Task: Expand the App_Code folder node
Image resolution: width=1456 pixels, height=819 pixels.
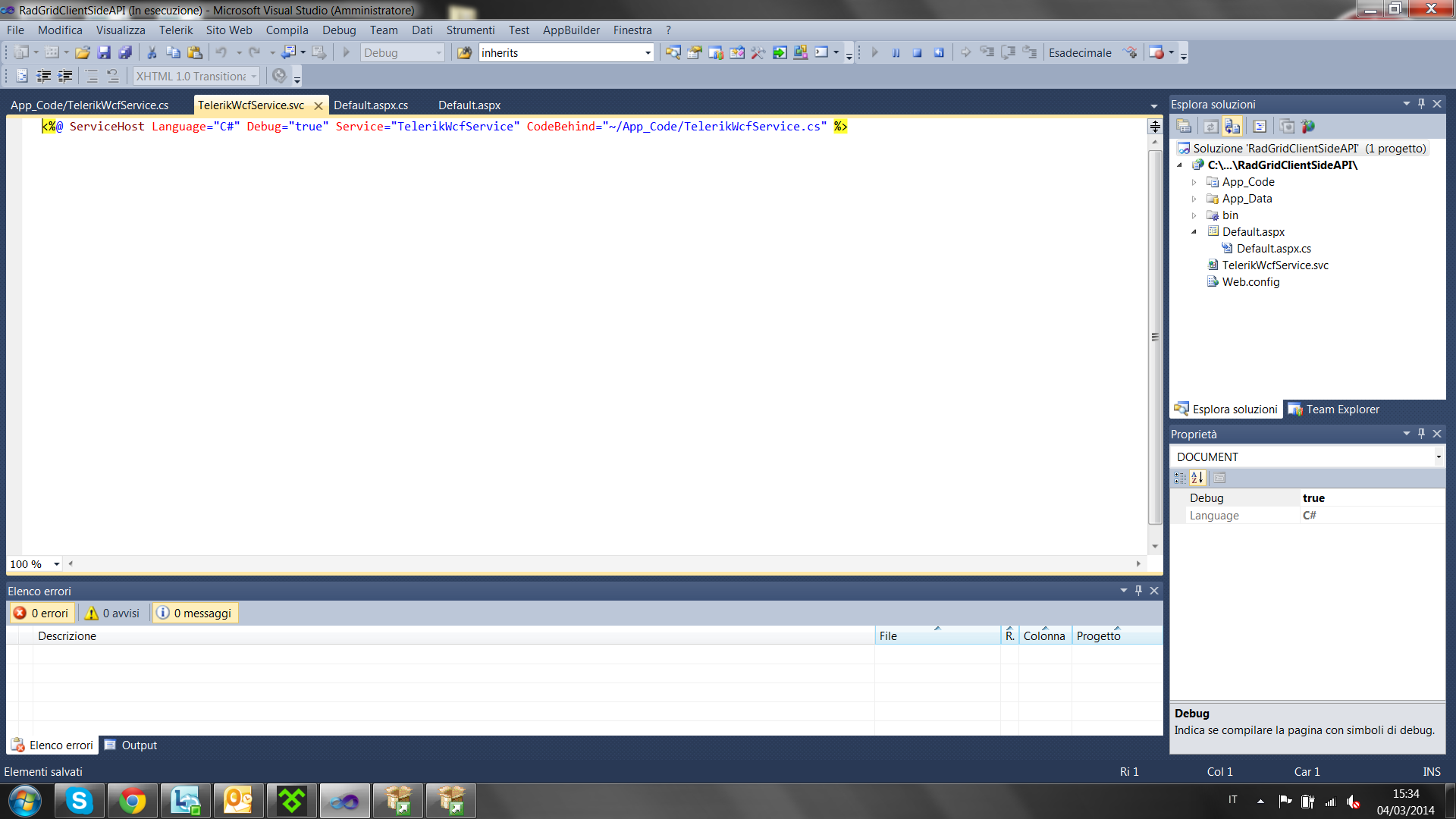Action: click(x=1194, y=182)
